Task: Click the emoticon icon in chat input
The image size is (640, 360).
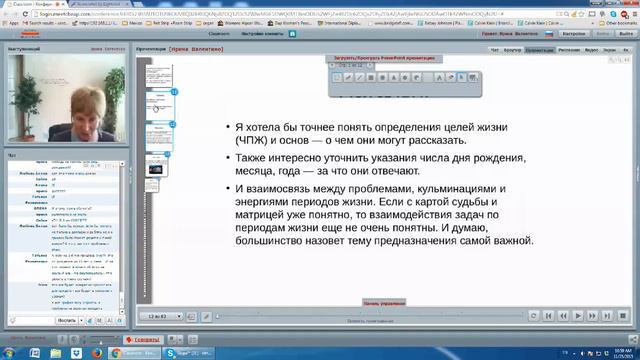Action: click(x=13, y=321)
